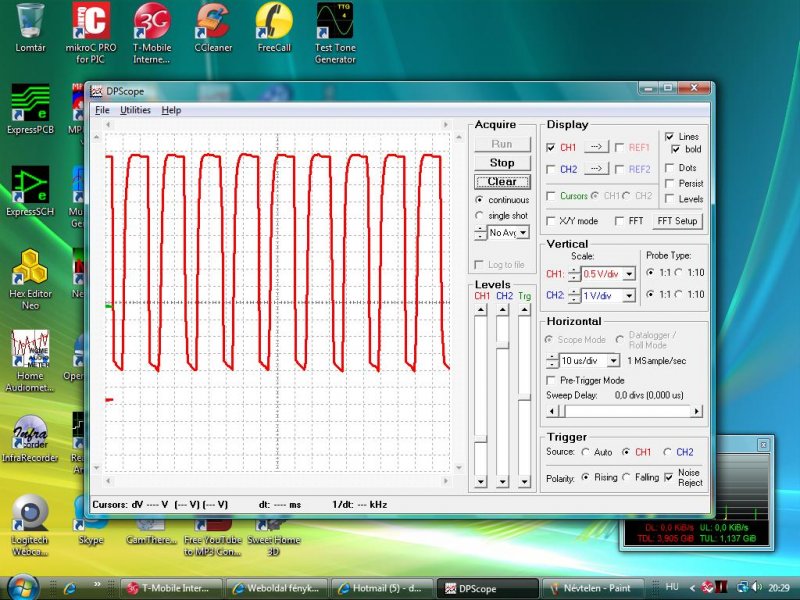
Task: Switch to Névtelen - Paint taskbar window
Action: click(x=592, y=588)
